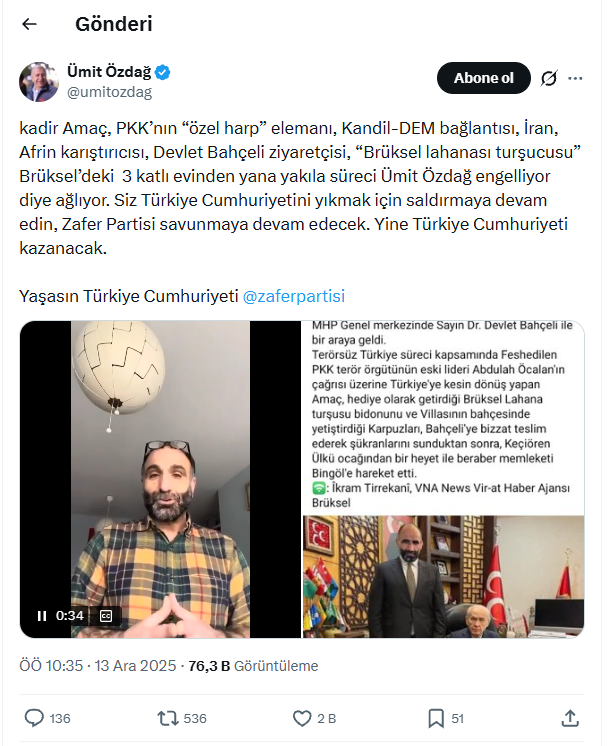Image resolution: width=607 pixels, height=746 pixels.
Task: Open the Bahçeli news screenshot image
Action: (443, 480)
